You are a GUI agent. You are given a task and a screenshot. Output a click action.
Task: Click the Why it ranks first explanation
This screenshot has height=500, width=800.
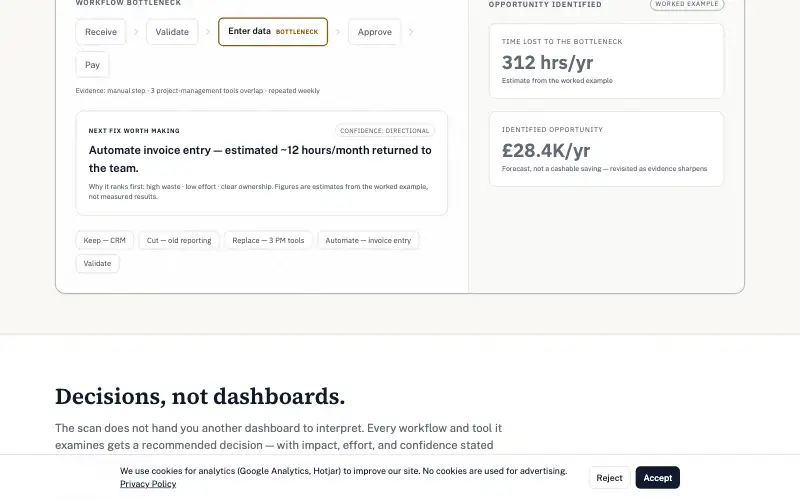[258, 191]
